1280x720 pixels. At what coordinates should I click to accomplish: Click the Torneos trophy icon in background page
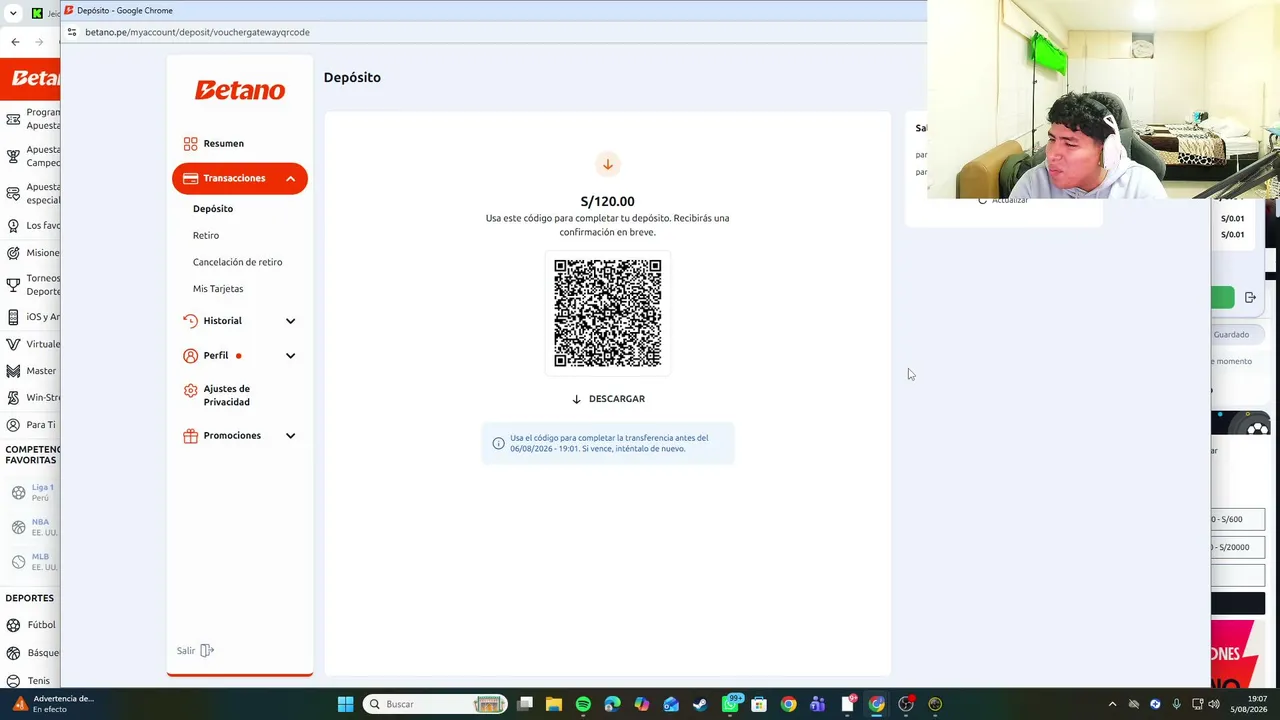pos(13,285)
